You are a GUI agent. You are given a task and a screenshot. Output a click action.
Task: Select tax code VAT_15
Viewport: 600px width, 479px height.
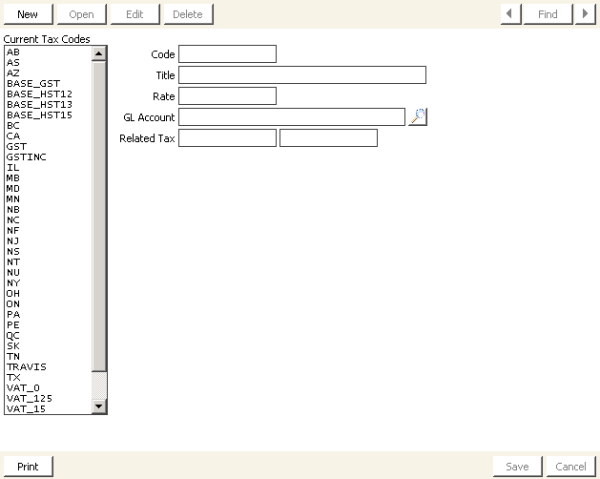[x=48, y=409]
